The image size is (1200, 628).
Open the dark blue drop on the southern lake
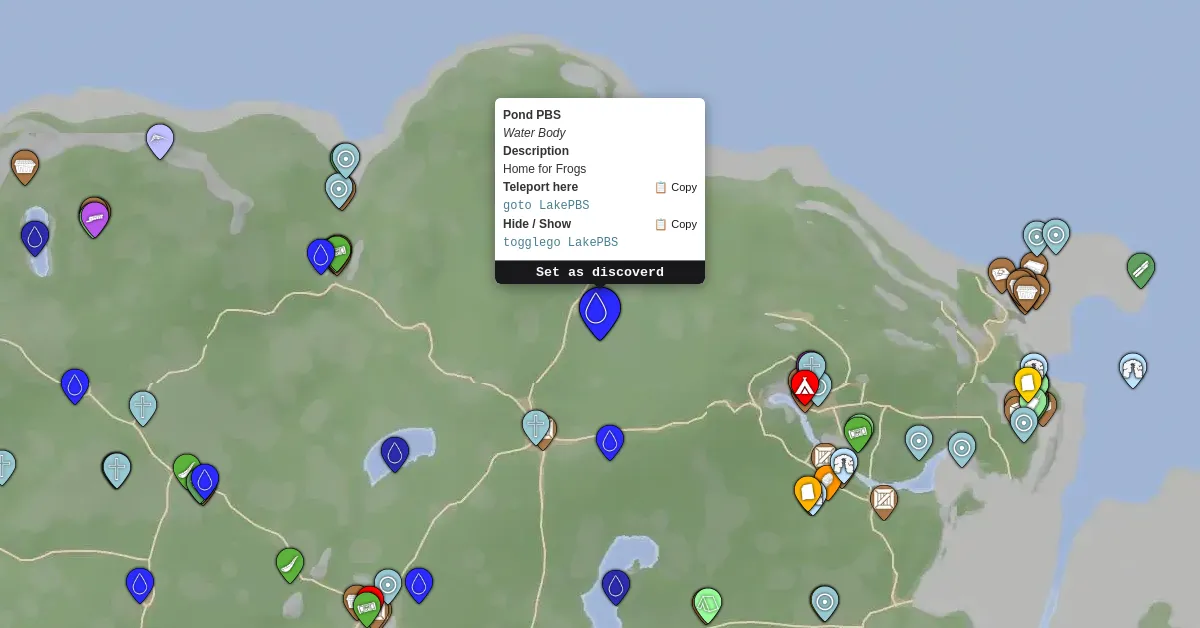coord(616,586)
